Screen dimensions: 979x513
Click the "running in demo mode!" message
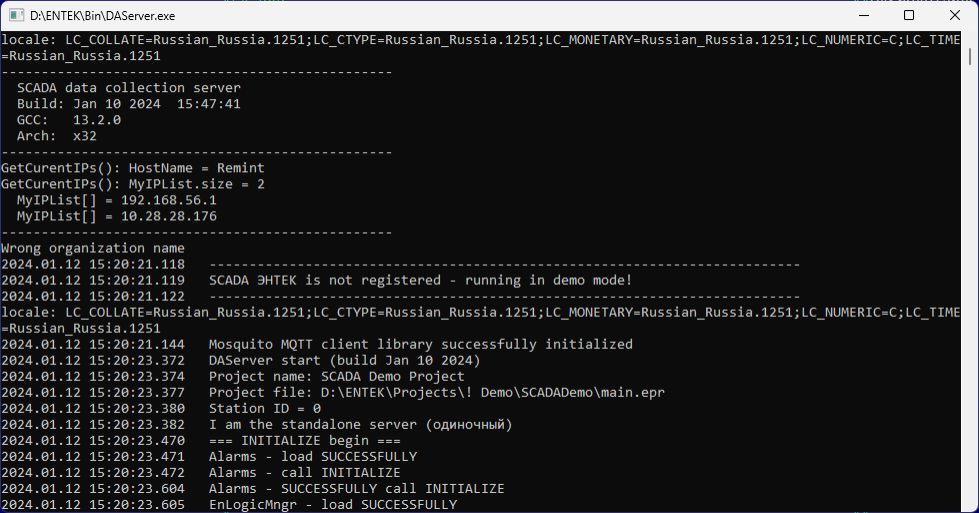(x=541, y=280)
